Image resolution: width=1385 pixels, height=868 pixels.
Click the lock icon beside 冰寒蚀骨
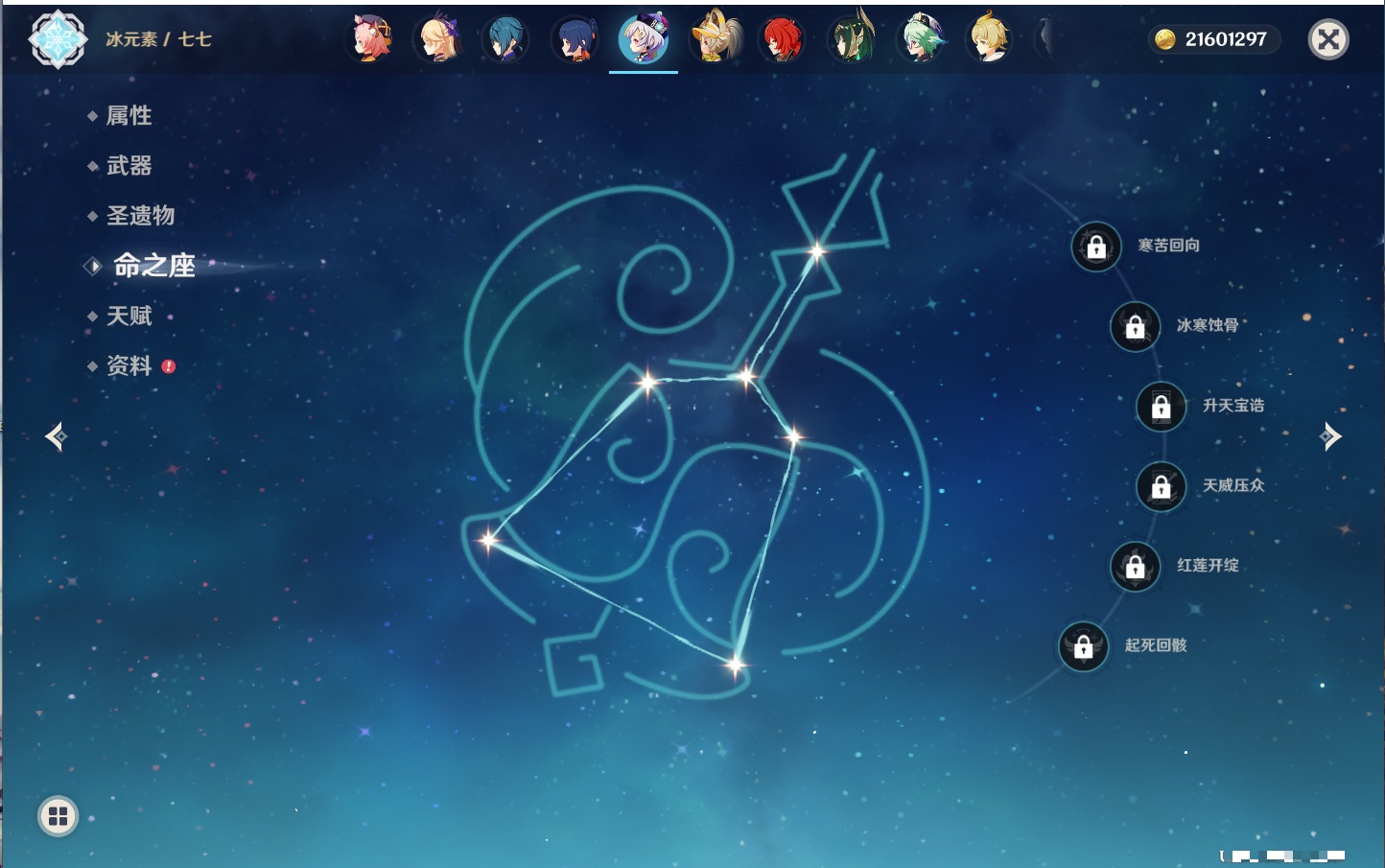coord(1135,326)
